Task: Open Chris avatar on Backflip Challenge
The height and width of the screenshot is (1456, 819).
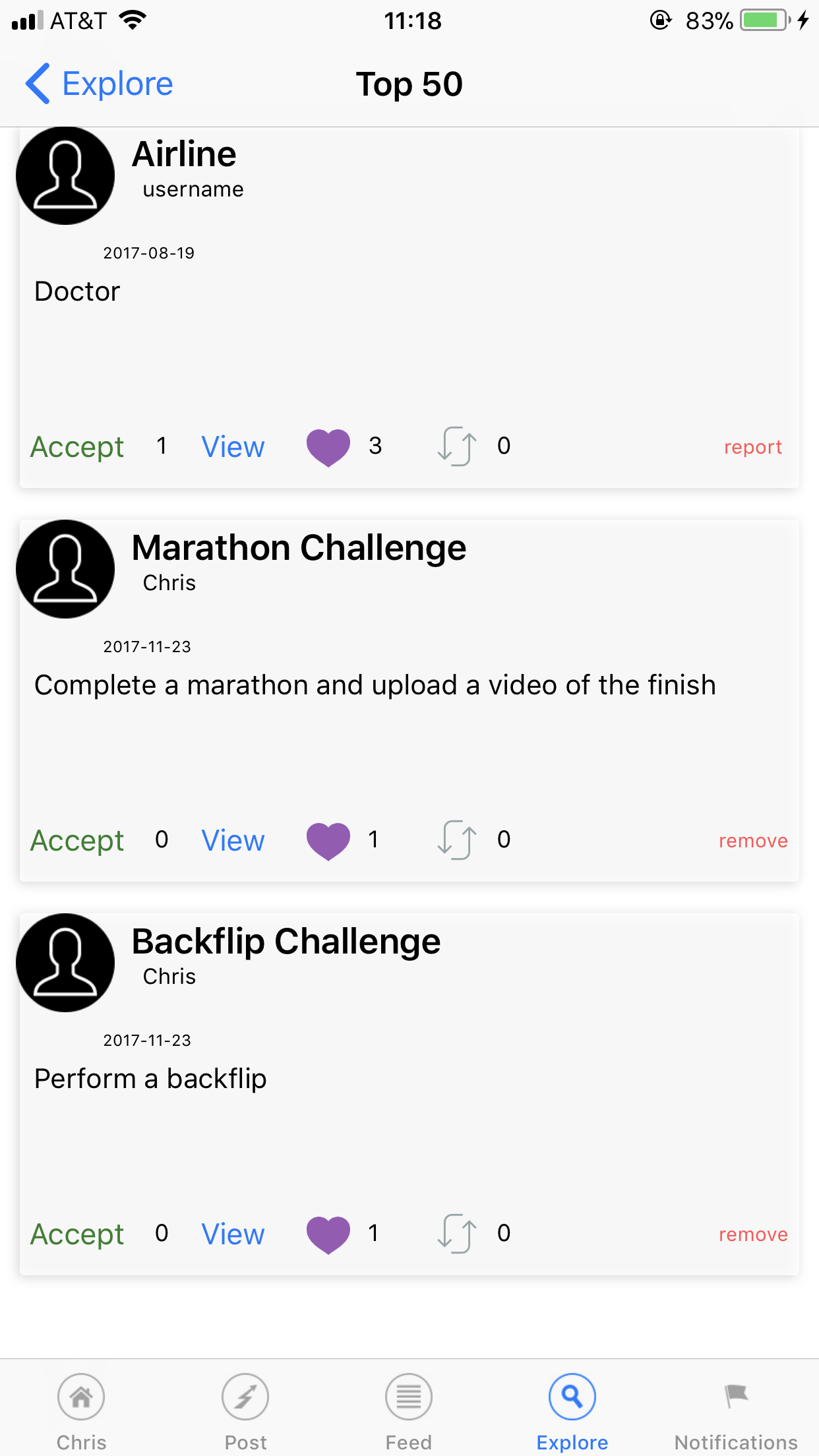Action: pyautogui.click(x=65, y=963)
